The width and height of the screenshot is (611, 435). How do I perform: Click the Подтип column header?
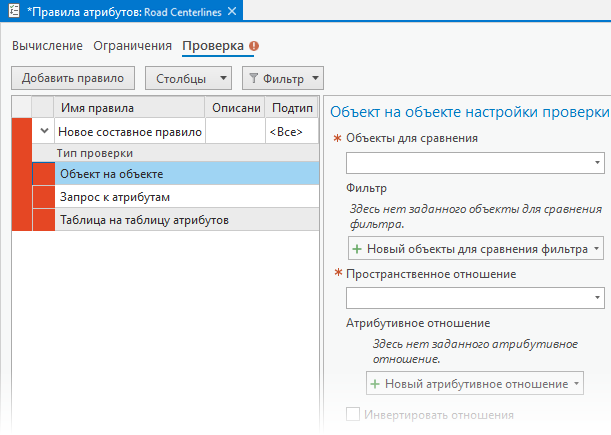coord(292,107)
